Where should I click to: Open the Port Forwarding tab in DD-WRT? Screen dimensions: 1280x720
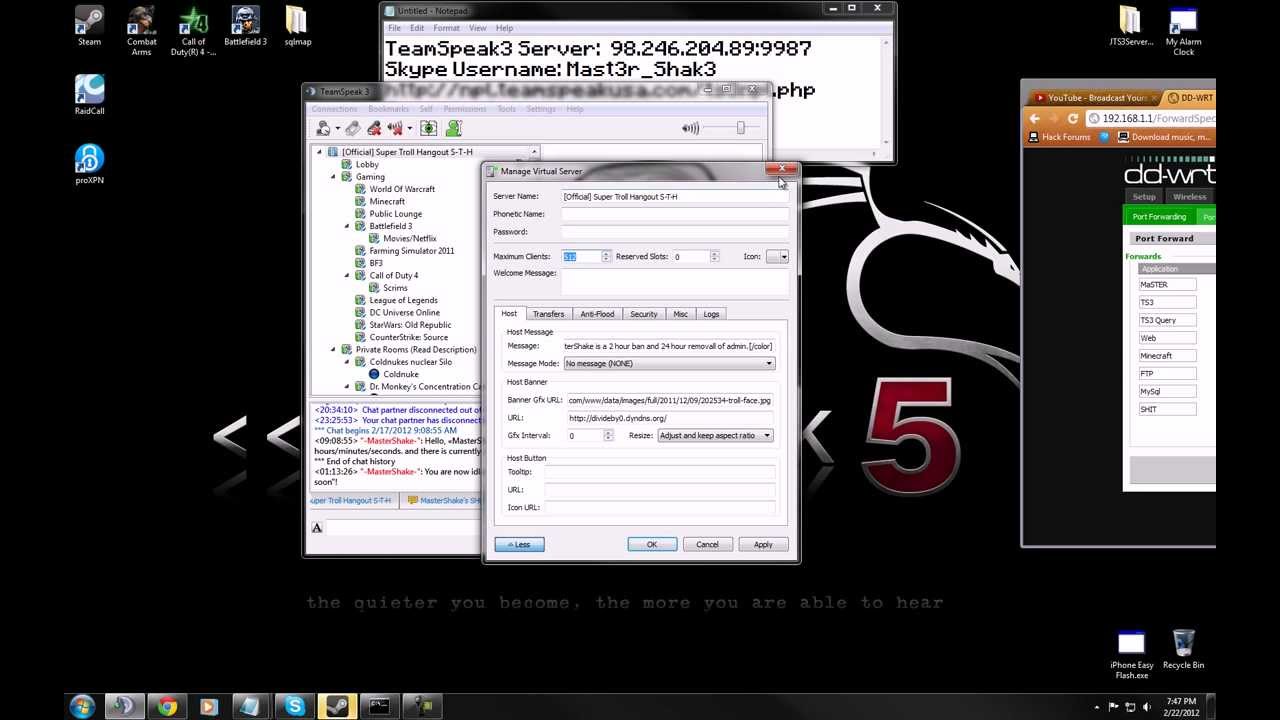(x=1159, y=217)
